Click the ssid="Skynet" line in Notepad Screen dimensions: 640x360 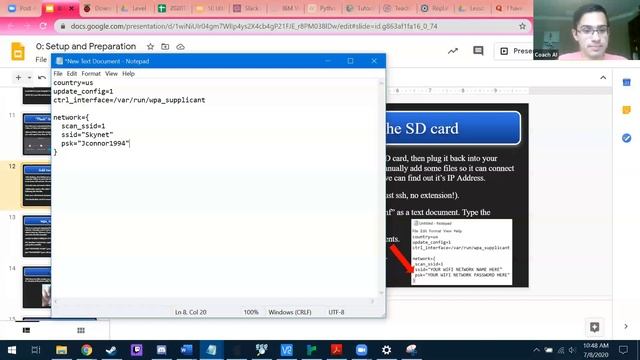(87, 135)
